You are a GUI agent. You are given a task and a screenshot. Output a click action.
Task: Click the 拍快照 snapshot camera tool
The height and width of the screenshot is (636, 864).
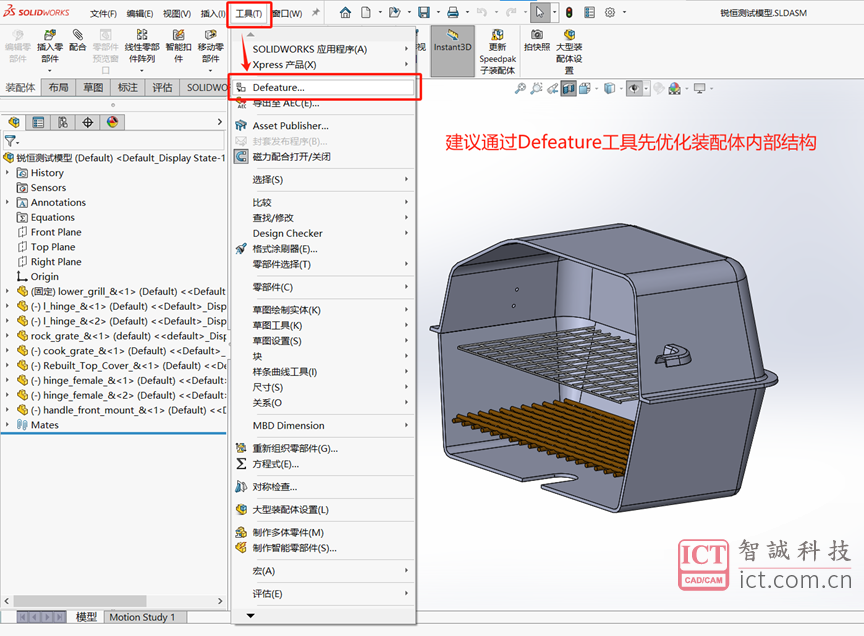[x=537, y=40]
